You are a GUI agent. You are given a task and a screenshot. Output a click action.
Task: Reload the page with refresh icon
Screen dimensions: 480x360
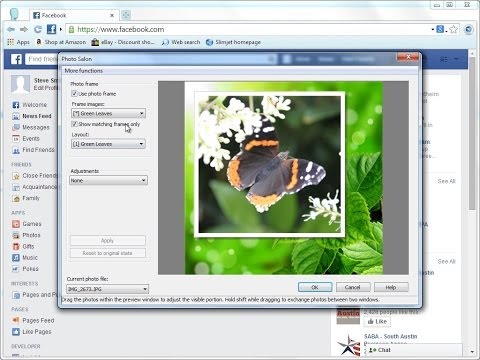[38, 30]
